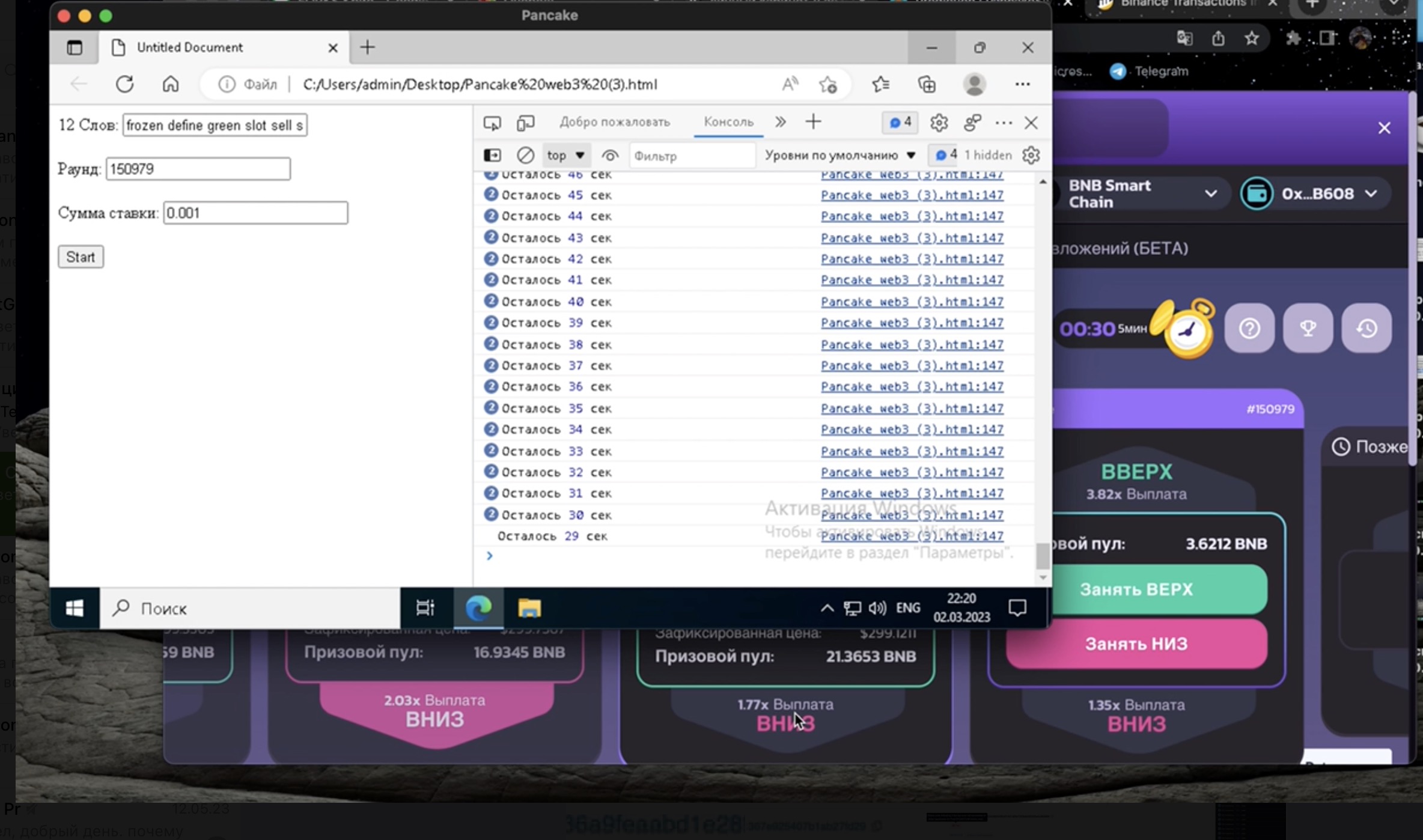
Task: Click the Занять ВЕРХ button
Action: (x=1136, y=589)
